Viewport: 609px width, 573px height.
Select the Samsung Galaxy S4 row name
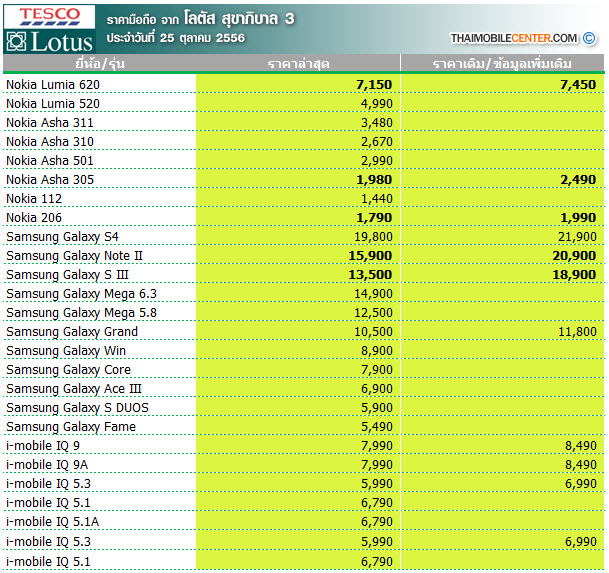(62, 237)
